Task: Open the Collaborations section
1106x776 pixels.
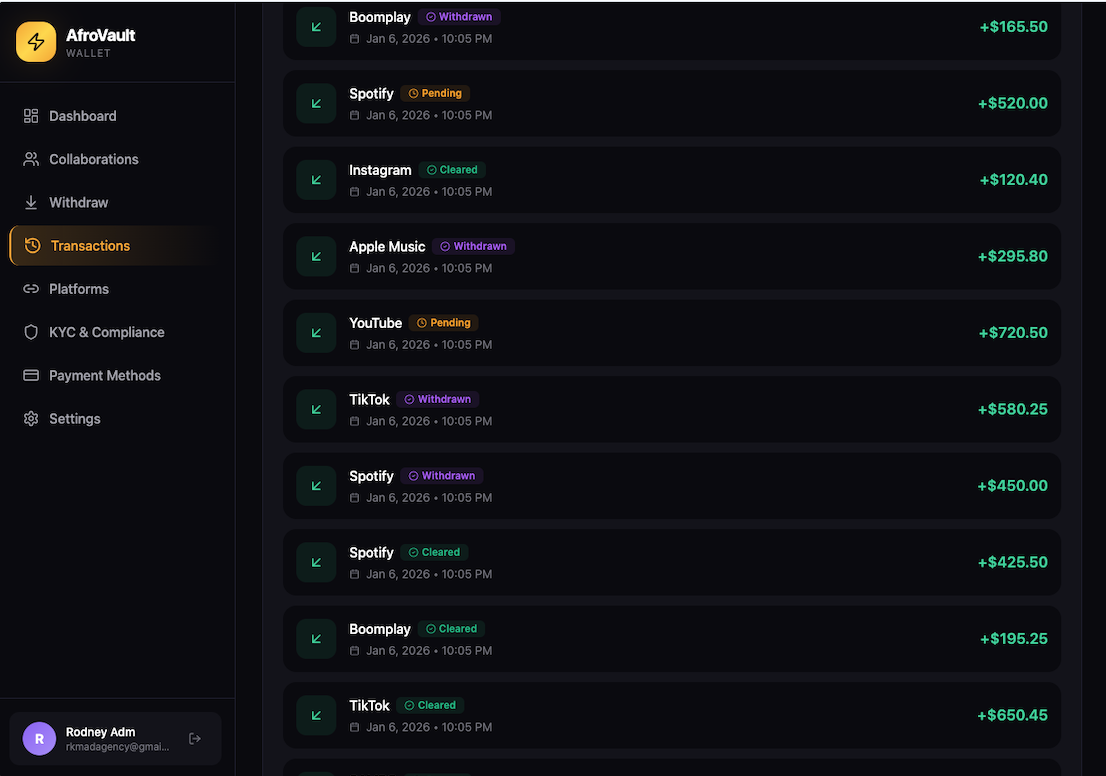Action: [x=93, y=159]
